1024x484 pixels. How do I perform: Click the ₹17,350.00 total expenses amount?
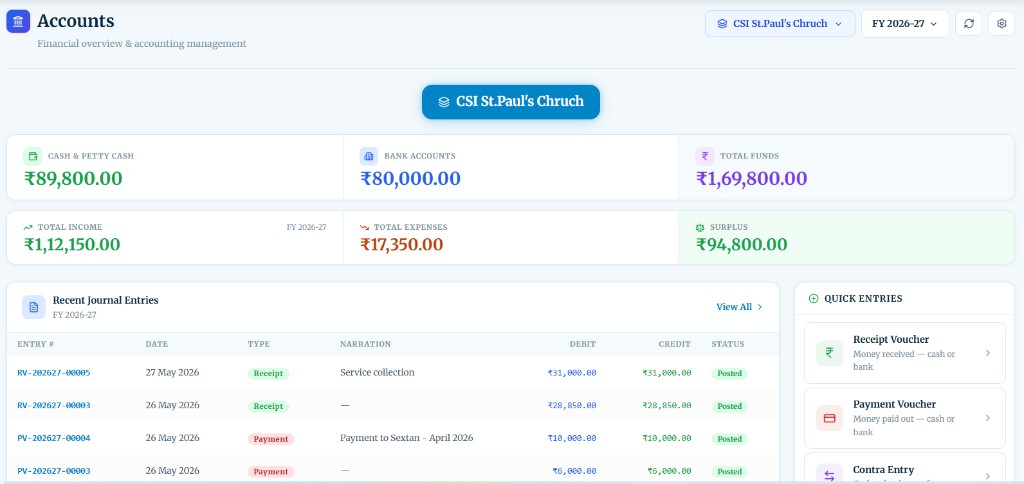[x=402, y=245]
